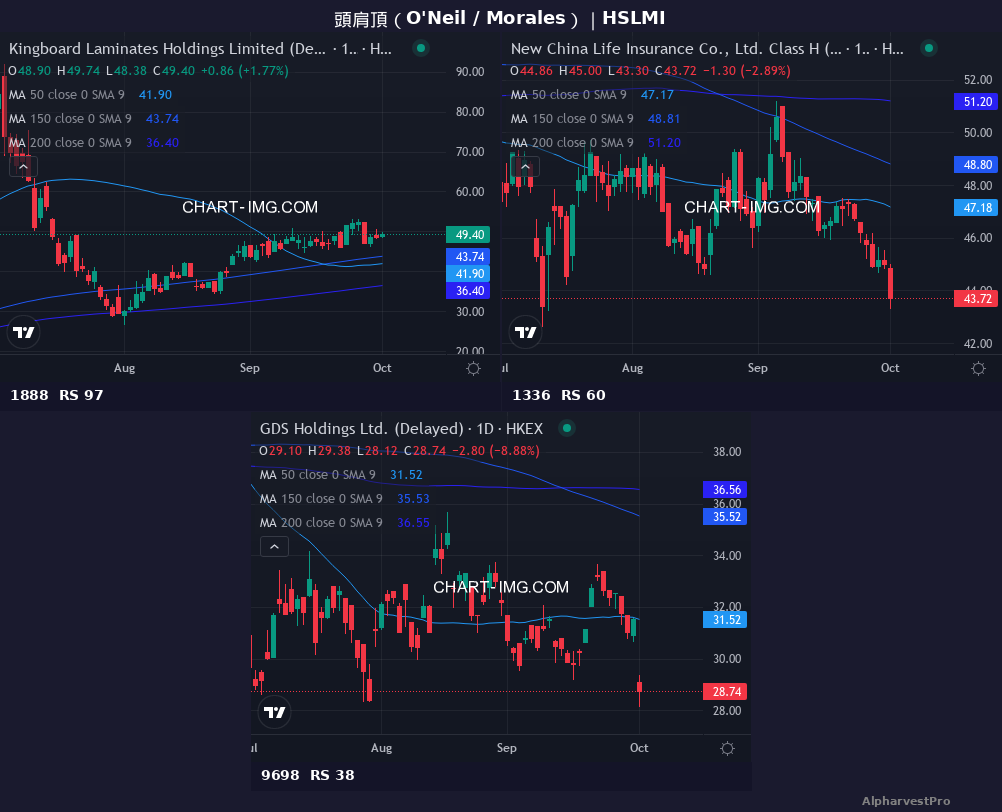
Task: Click stock code 1888 RS 97 caption
Action: pyautogui.click(x=57, y=395)
